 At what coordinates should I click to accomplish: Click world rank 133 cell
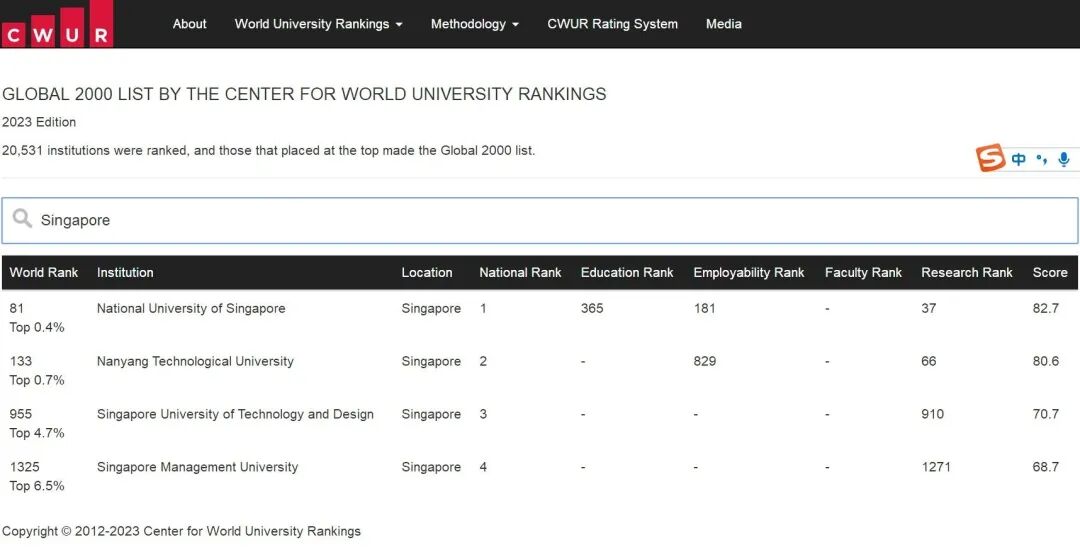click(x=21, y=361)
